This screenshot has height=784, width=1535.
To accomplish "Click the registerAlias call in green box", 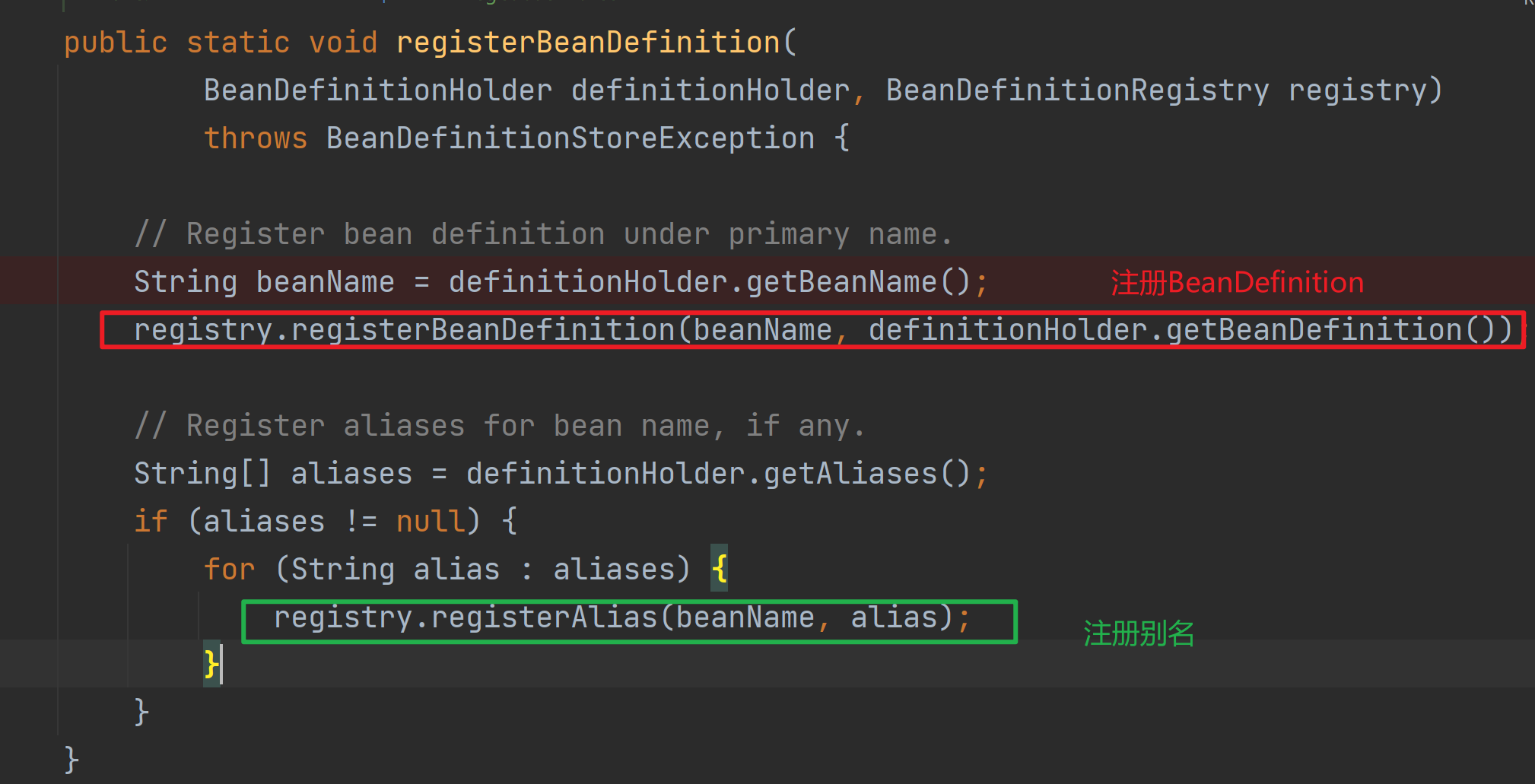I will (543, 617).
